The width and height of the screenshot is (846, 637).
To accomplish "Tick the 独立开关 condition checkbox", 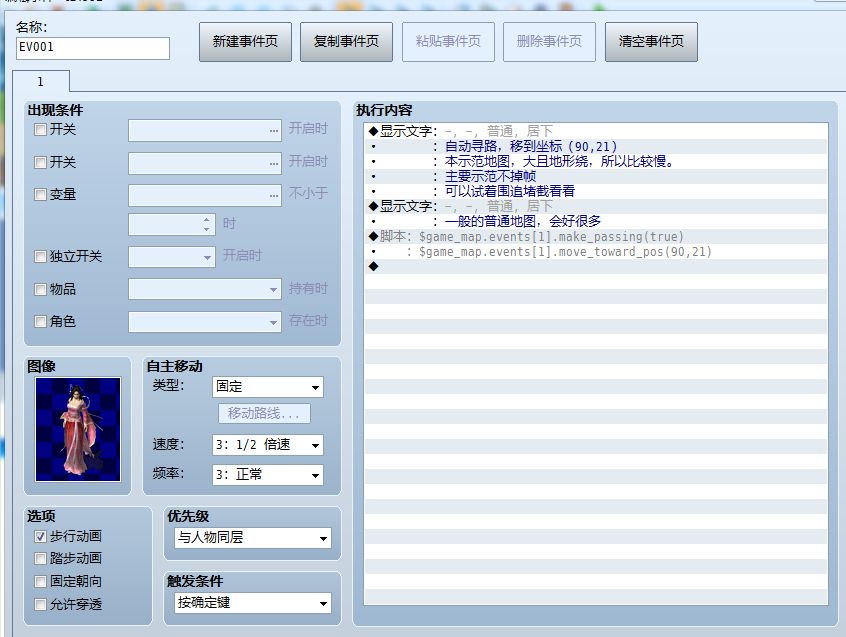I will (40, 256).
